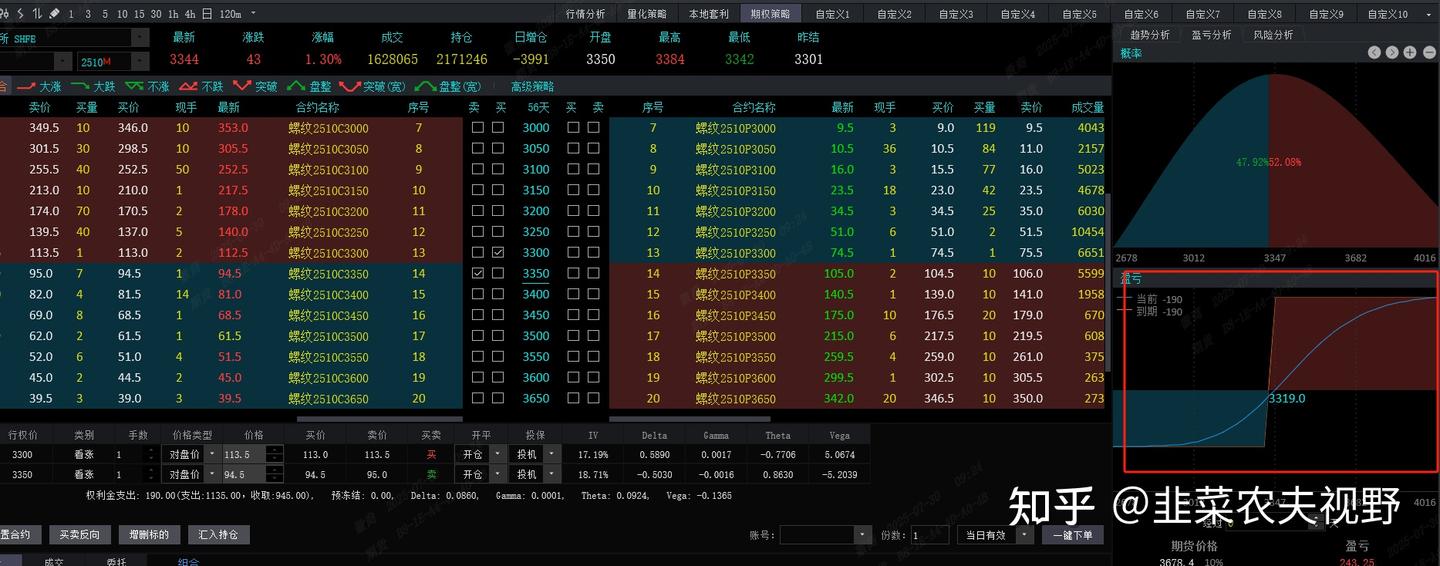Image resolution: width=1440 pixels, height=566 pixels.
Task: Tick put sell checkbox for strike 3200
Action: point(594,211)
